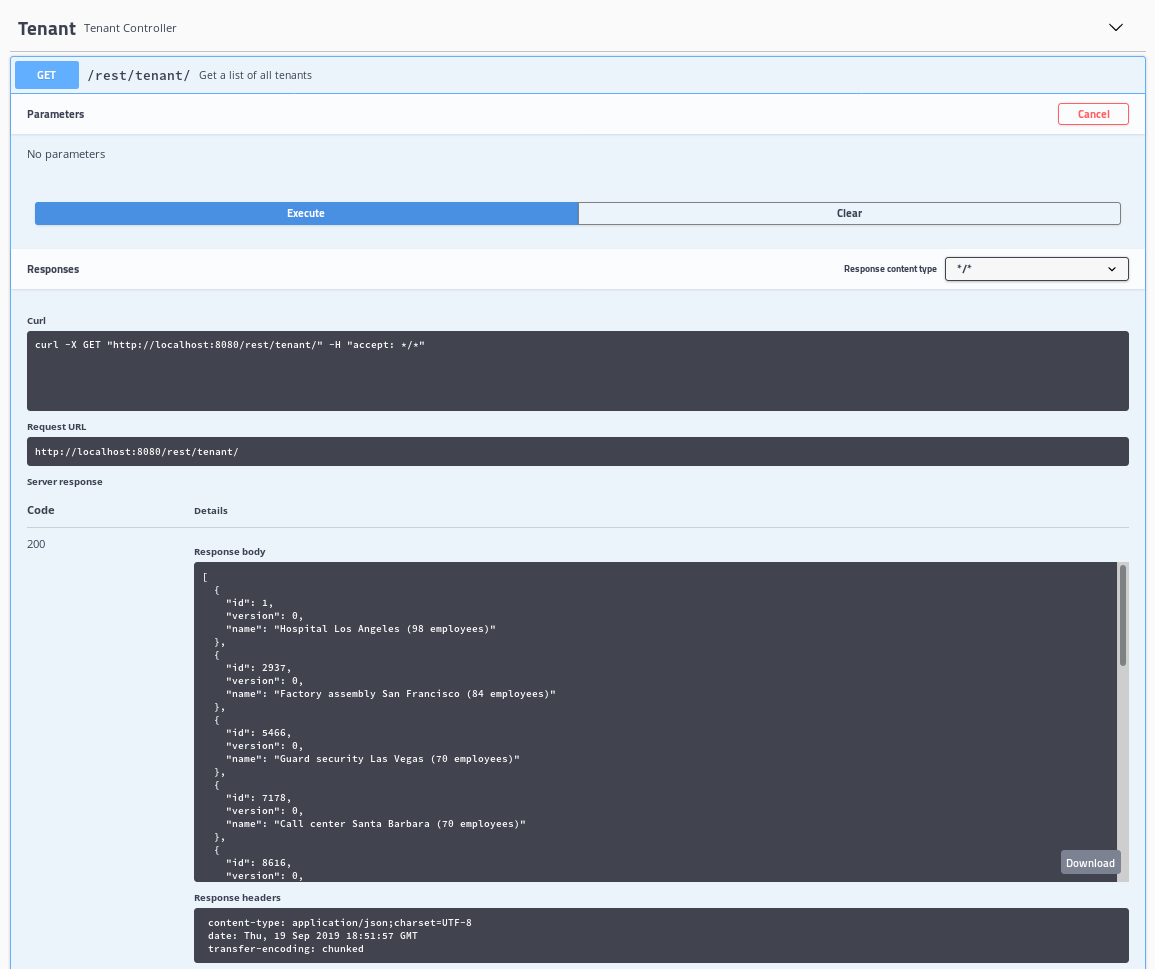Click the response body scrollbar thumb

pyautogui.click(x=1123, y=615)
